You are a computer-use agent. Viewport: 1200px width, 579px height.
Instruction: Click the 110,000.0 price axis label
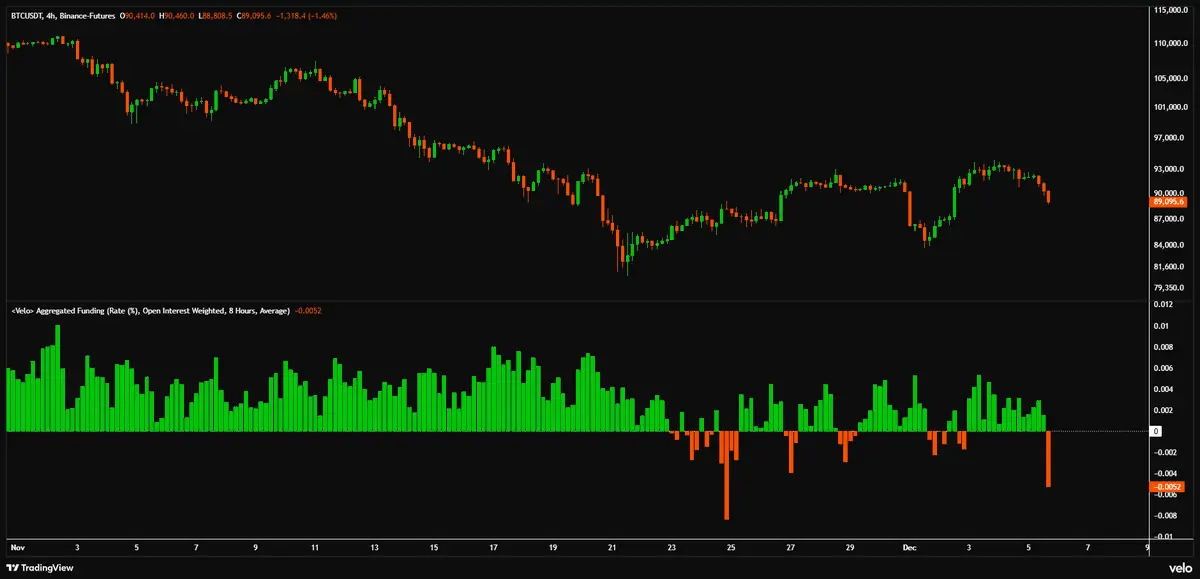pos(1171,44)
